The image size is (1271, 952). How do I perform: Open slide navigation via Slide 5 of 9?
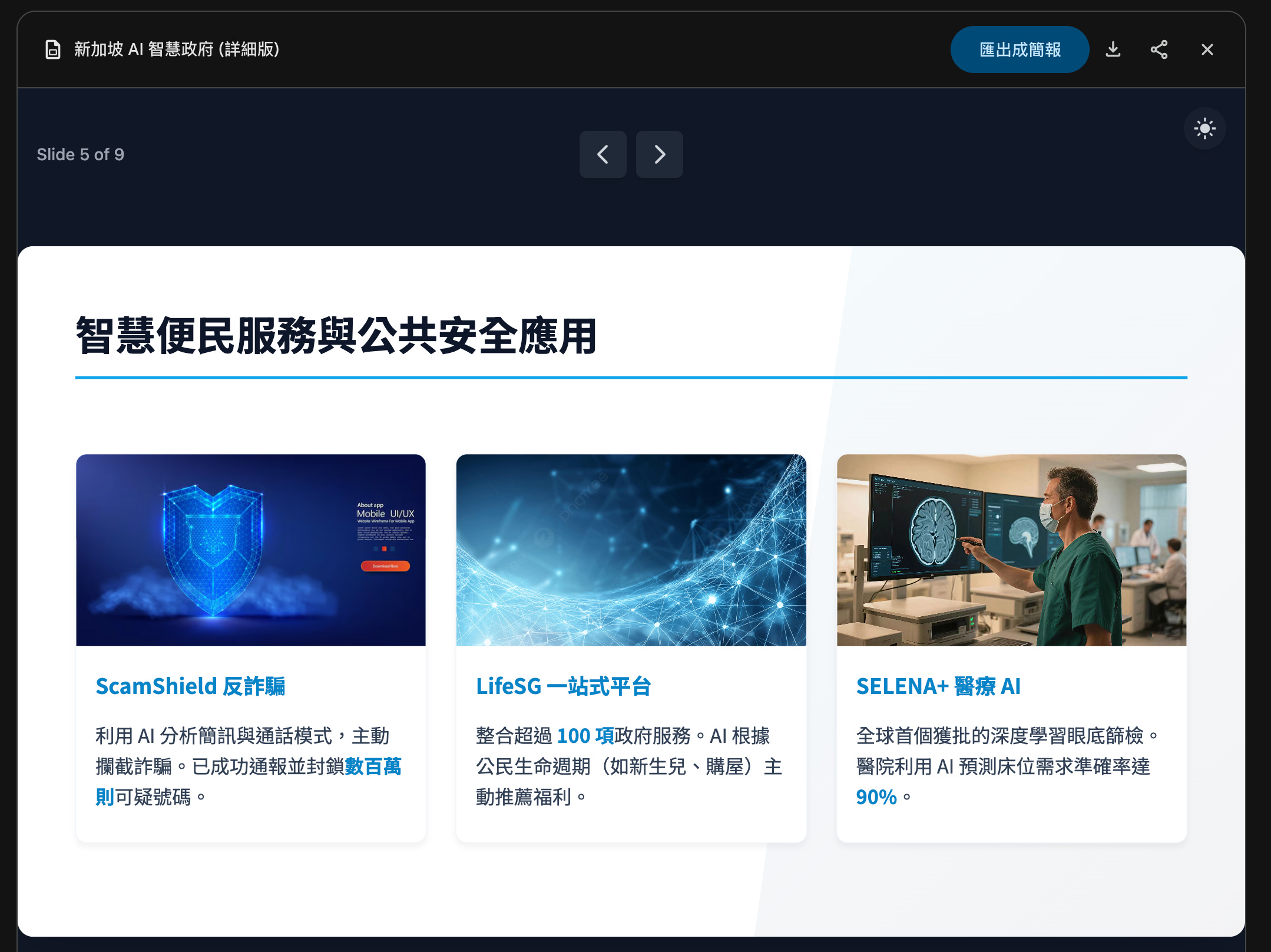coord(81,154)
